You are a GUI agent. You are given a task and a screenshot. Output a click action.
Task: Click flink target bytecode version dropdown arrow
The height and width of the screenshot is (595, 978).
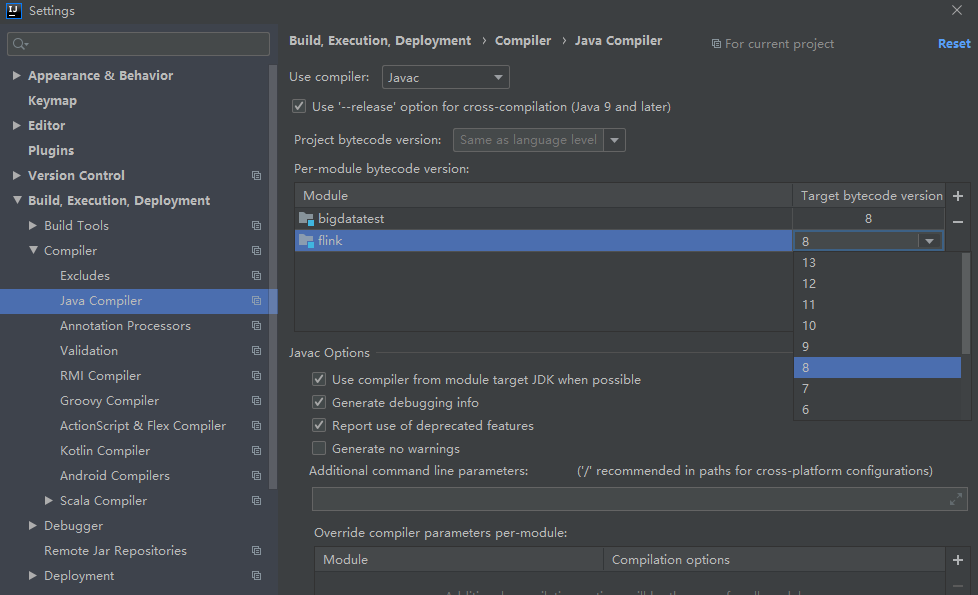point(929,241)
